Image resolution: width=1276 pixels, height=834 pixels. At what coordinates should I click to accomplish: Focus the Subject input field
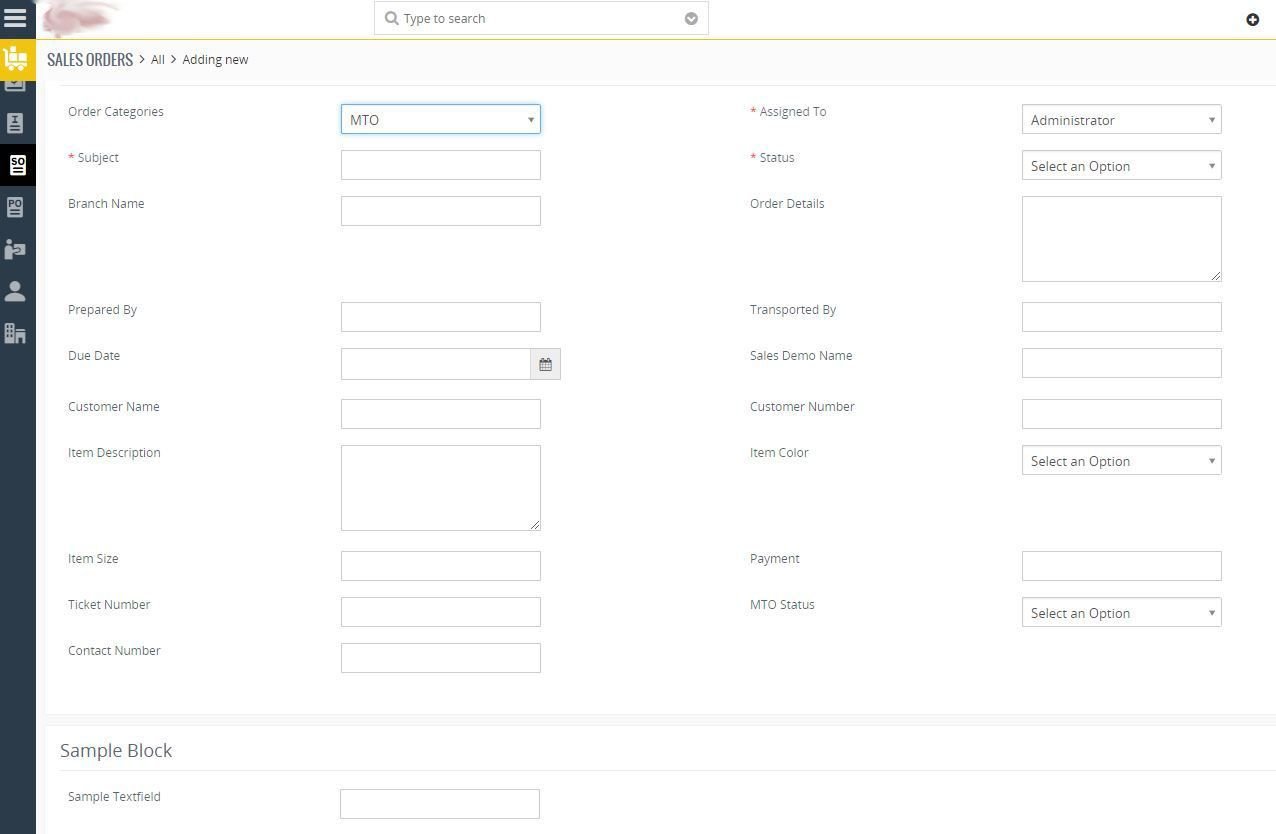pyautogui.click(x=440, y=165)
